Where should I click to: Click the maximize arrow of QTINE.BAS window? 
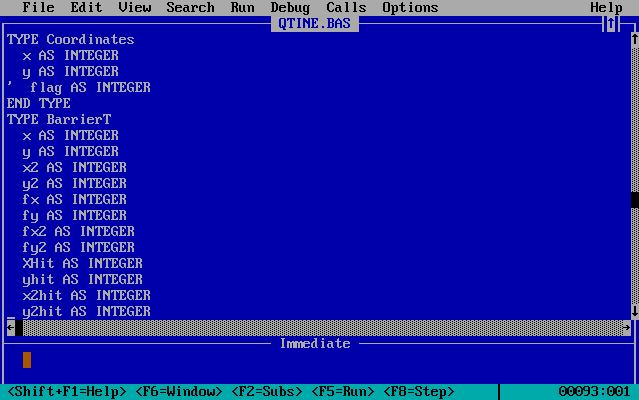point(610,24)
